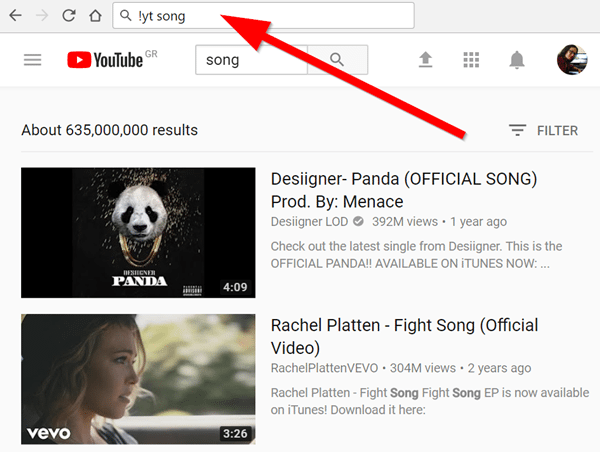This screenshot has height=452, width=600.
Task: Open the YouTube hamburger guide menu
Action: (32, 60)
